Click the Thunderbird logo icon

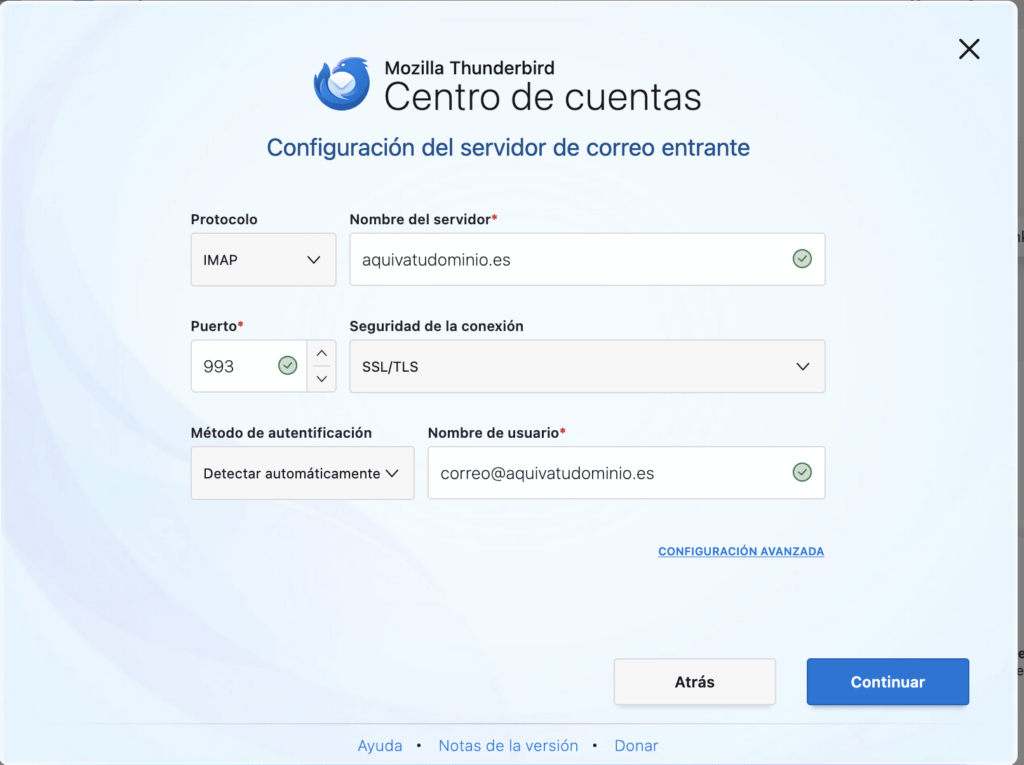coord(342,84)
